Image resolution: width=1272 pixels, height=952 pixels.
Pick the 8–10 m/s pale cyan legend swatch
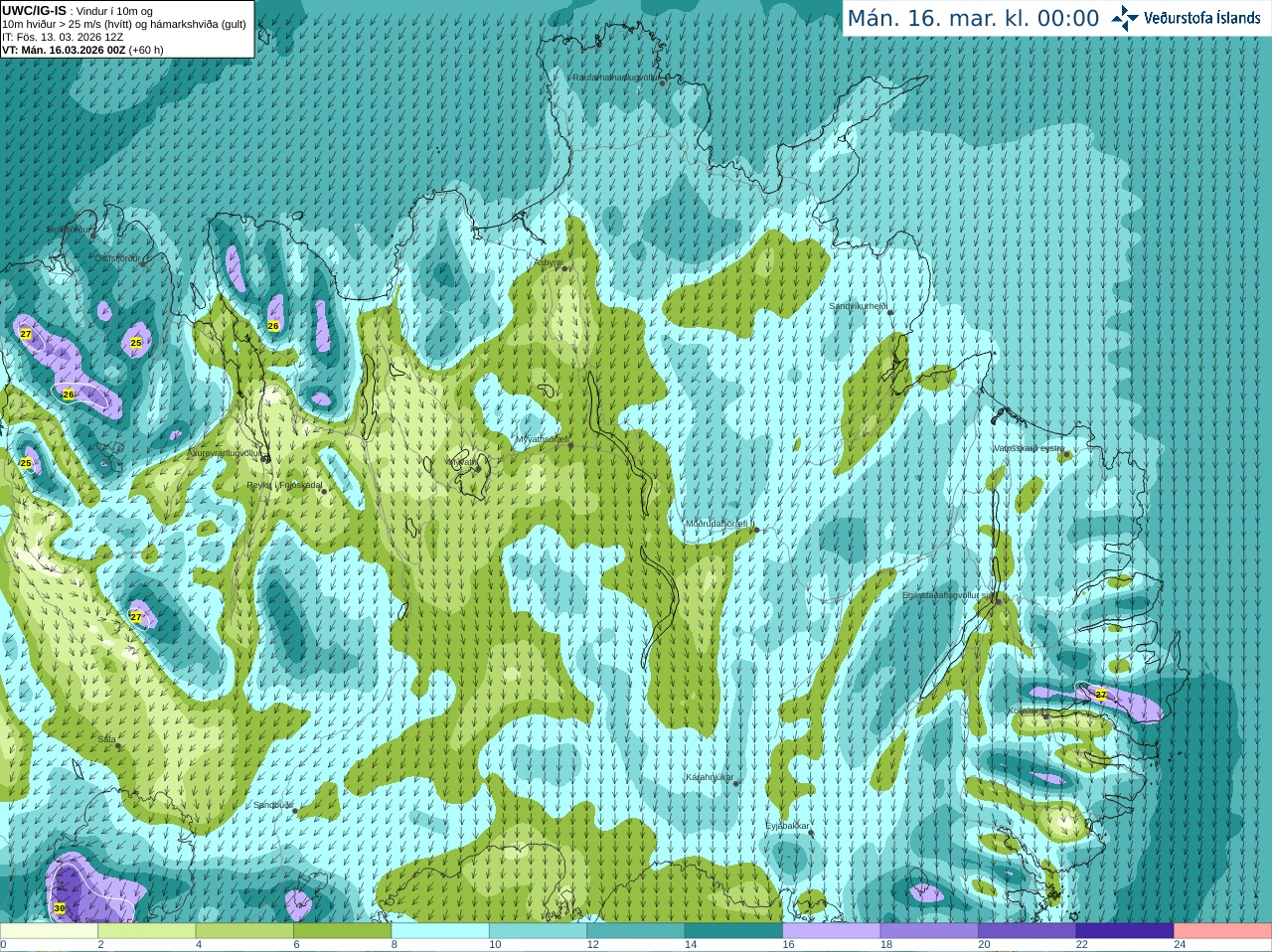pos(440,931)
